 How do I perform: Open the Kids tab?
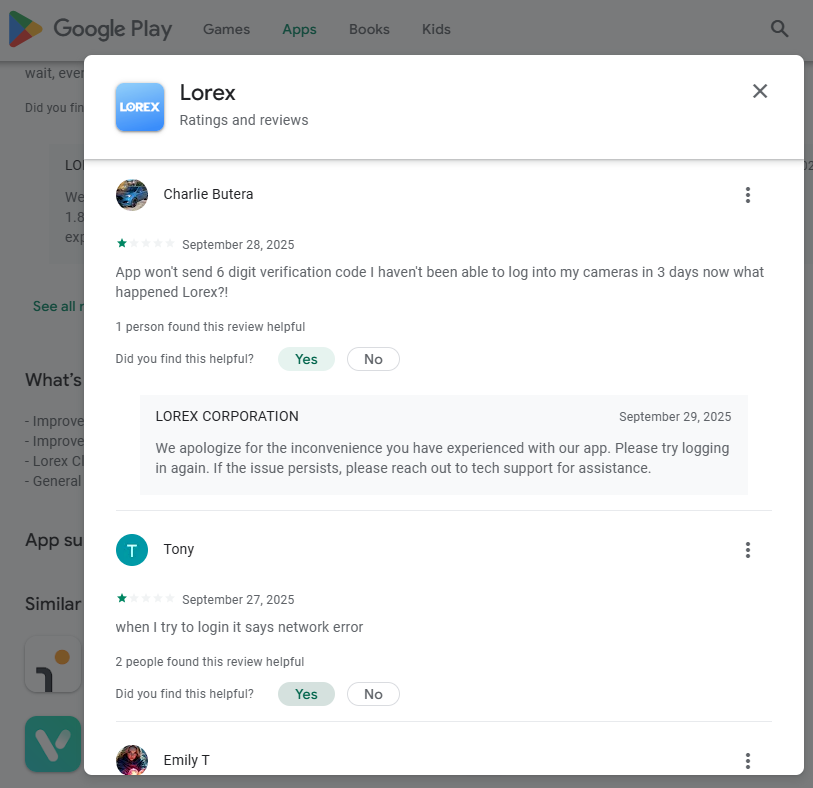click(436, 29)
